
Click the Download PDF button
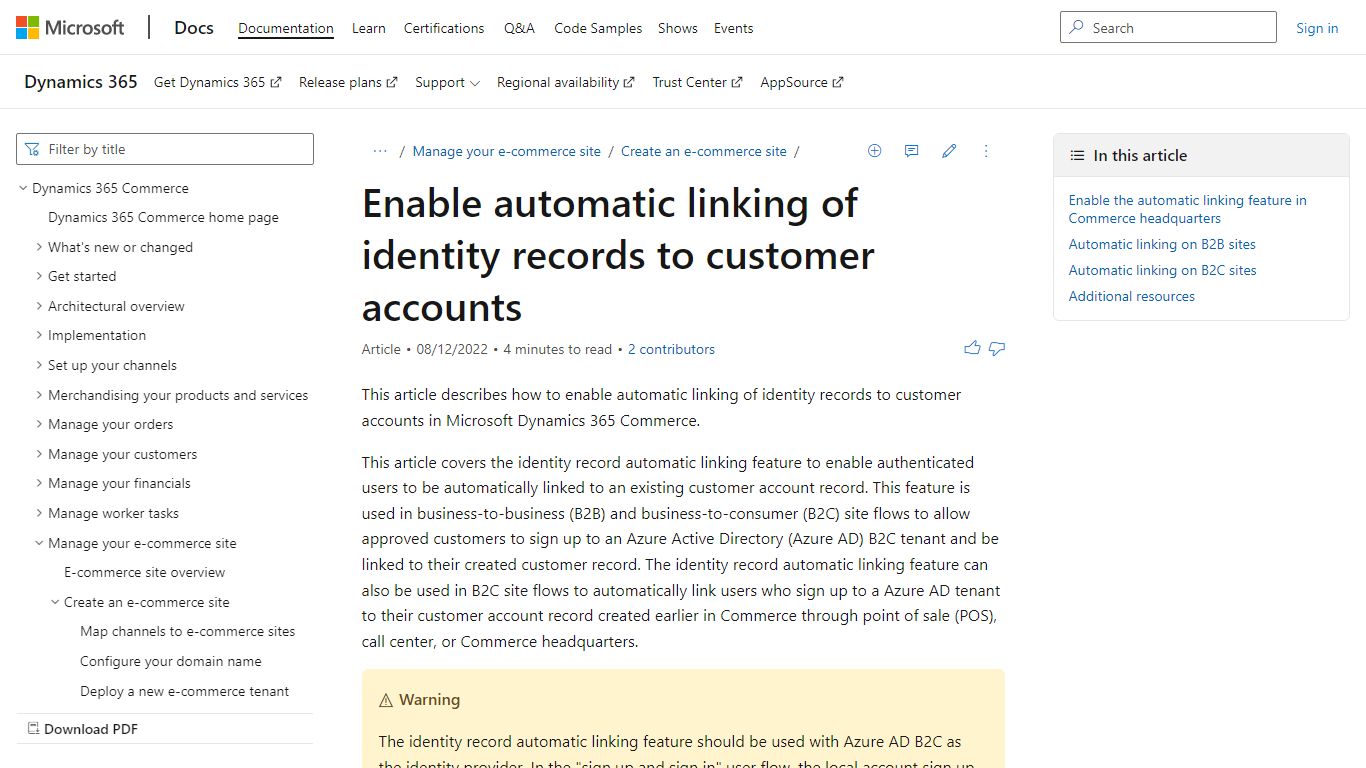83,729
